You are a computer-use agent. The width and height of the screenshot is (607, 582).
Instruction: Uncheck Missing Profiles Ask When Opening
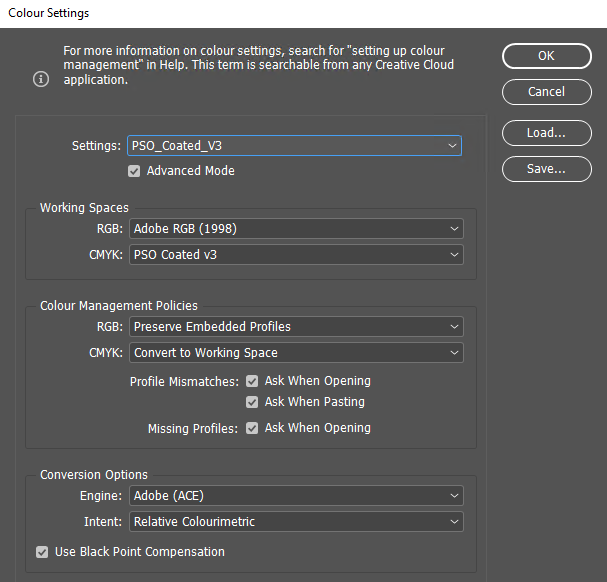252,428
